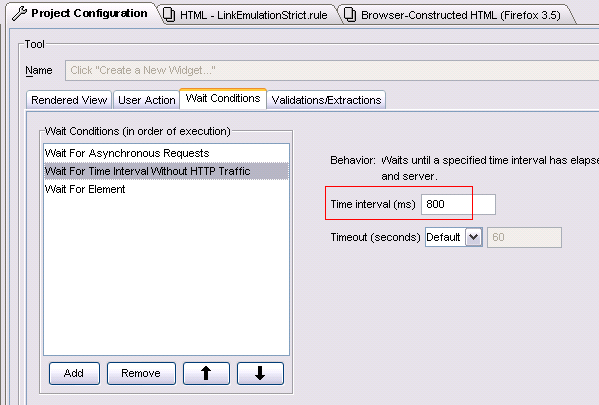Click the Remove button
This screenshot has height=405, width=599.
coord(141,373)
